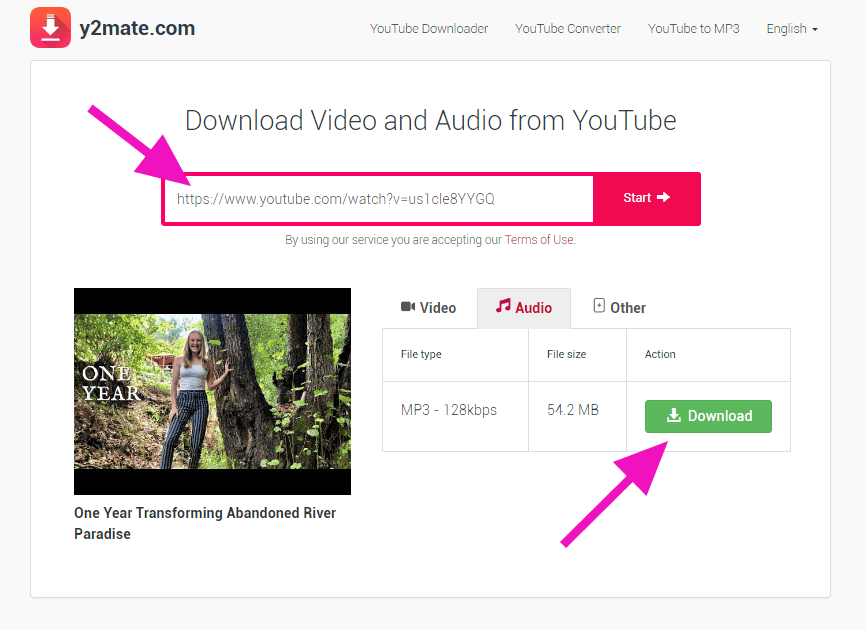The image size is (866, 630).
Task: Open the Terms of Use link
Action: coord(539,240)
